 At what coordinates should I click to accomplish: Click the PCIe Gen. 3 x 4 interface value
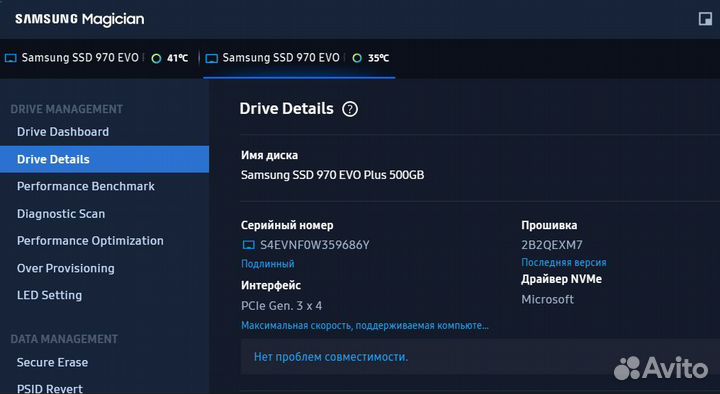tap(281, 306)
